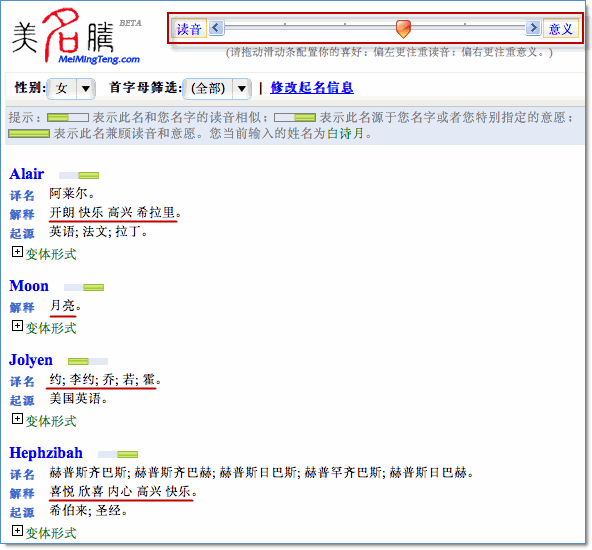Open the 修改起名信息 link
The height and width of the screenshot is (550, 592).
[312, 88]
